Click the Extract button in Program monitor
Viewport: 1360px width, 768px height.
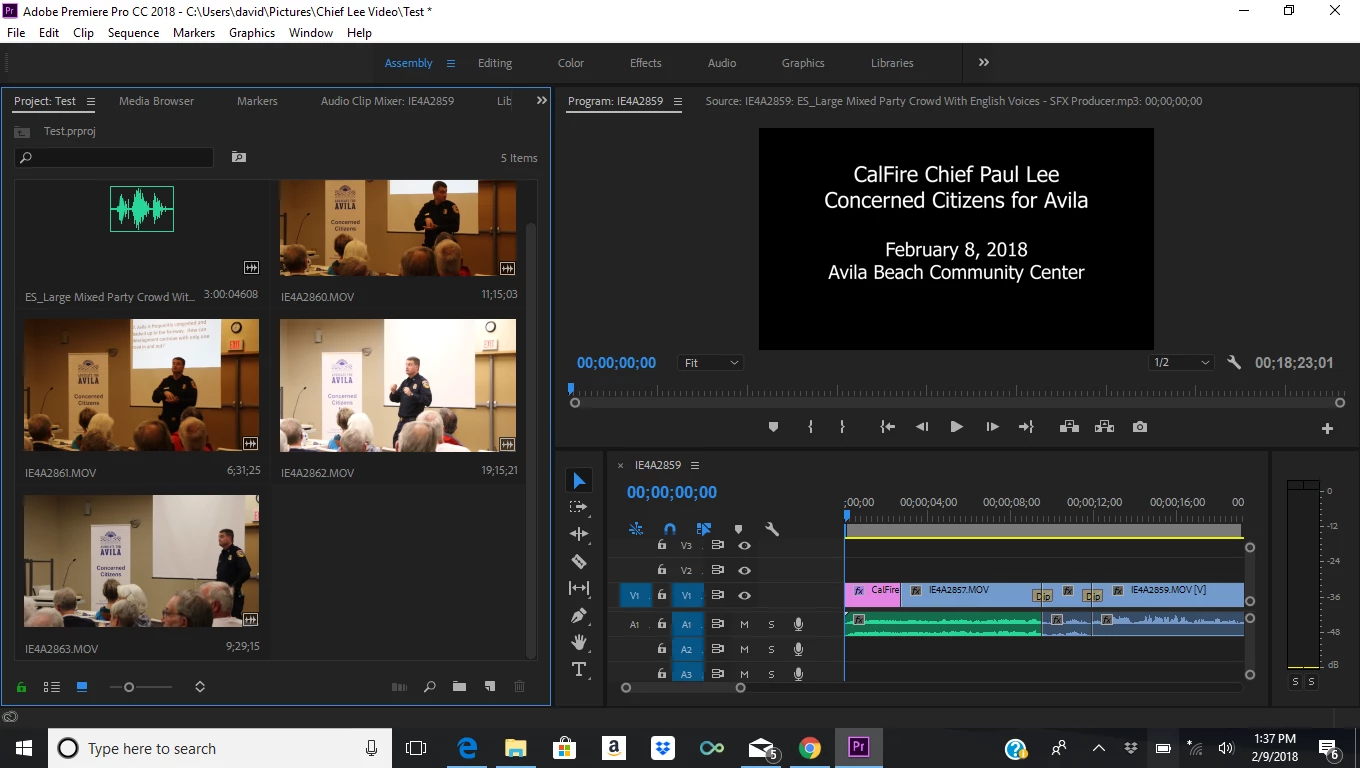(x=1104, y=427)
